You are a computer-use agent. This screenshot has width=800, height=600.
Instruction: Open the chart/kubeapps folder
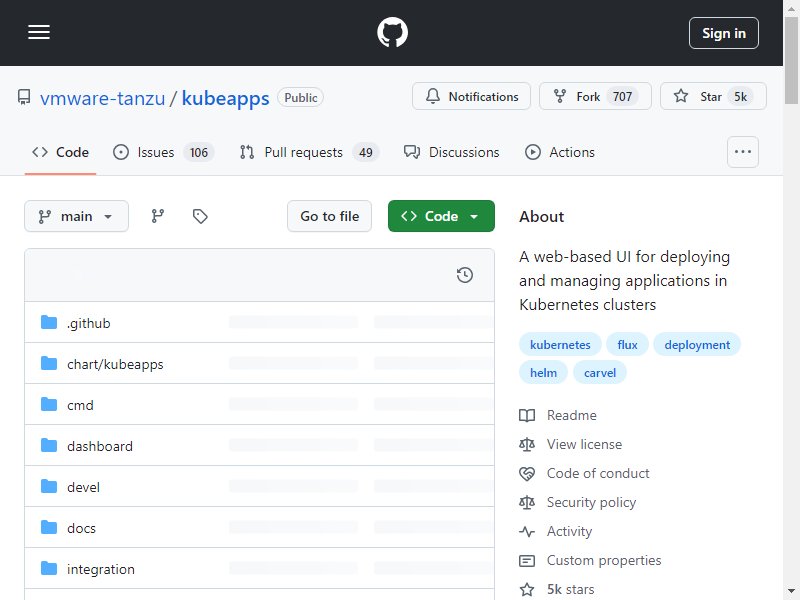point(115,364)
